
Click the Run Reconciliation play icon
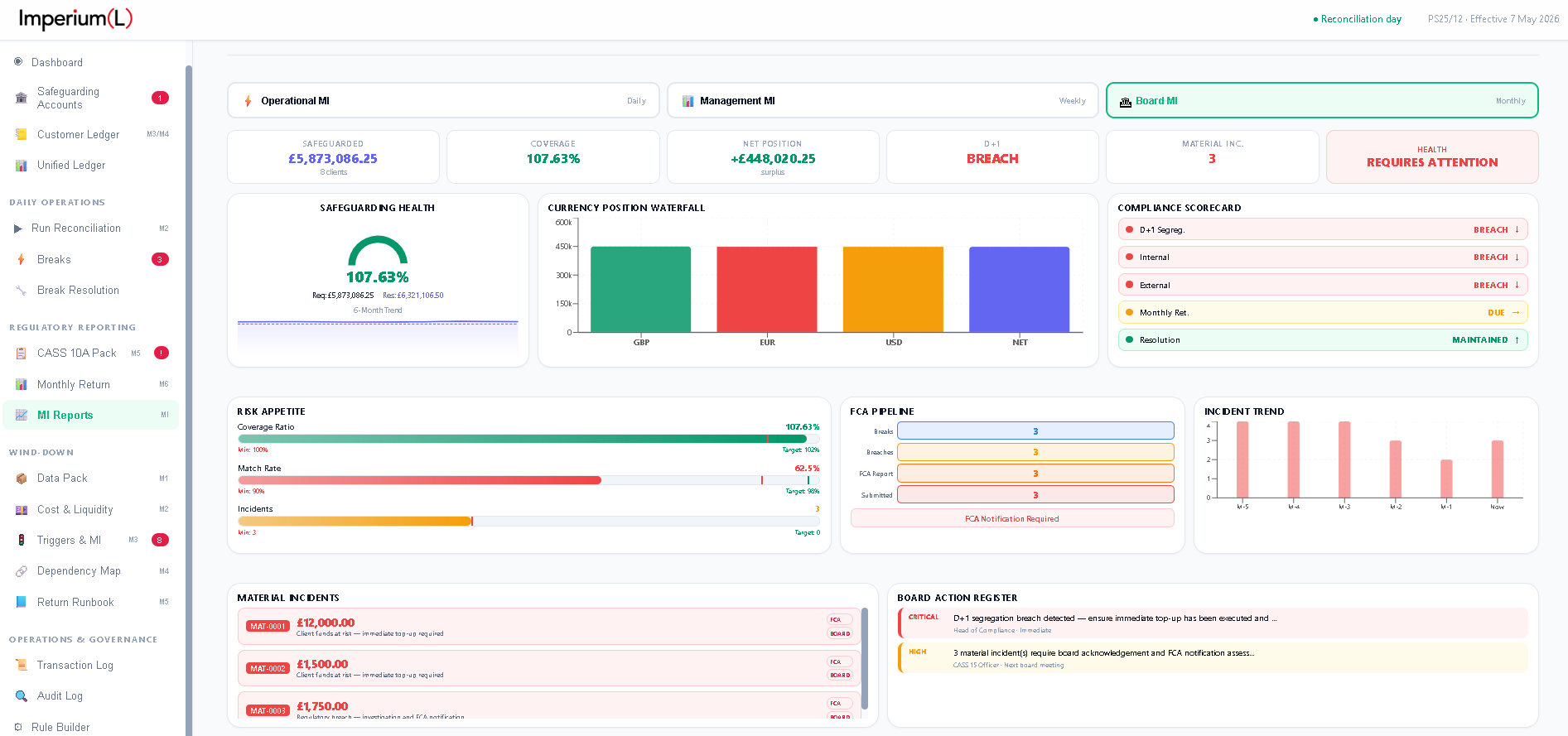tap(18, 228)
